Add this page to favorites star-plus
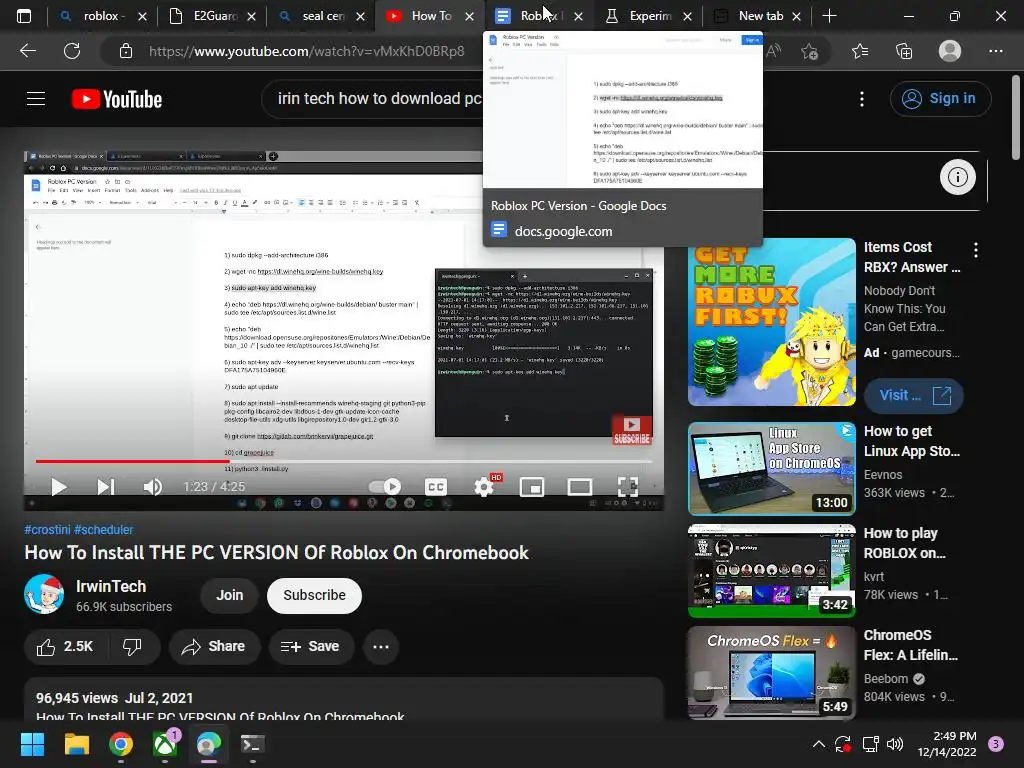The image size is (1024, 768). pos(809,51)
